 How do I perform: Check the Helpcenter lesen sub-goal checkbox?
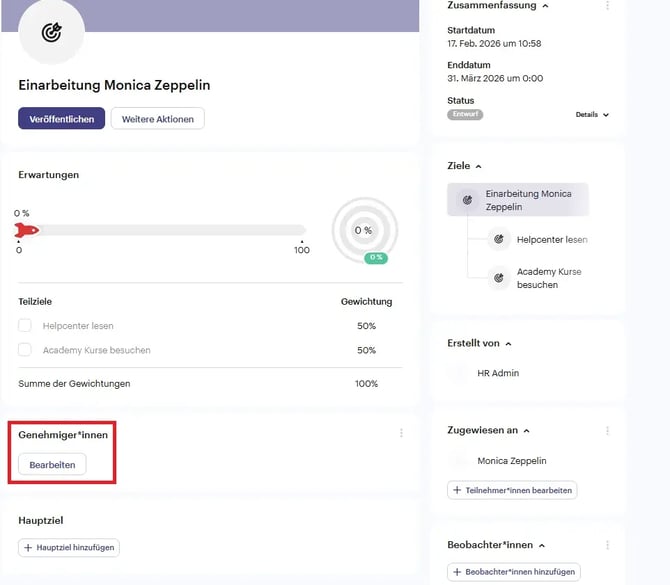coord(25,326)
